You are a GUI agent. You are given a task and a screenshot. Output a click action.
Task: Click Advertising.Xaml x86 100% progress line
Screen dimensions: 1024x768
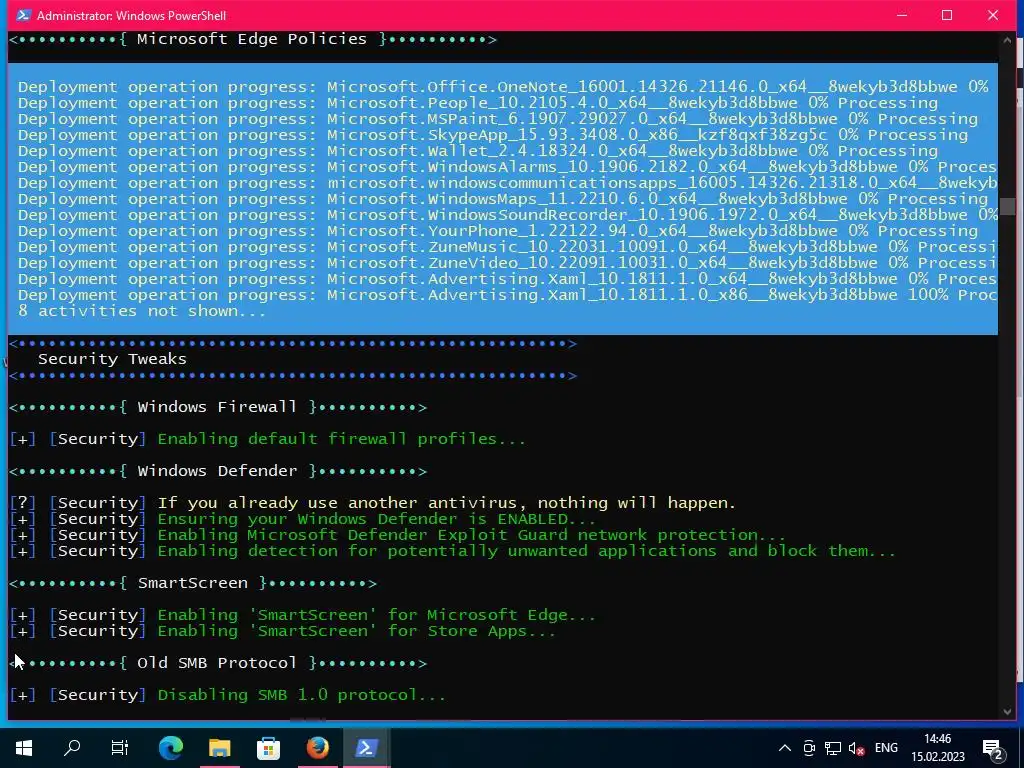pyautogui.click(x=507, y=295)
